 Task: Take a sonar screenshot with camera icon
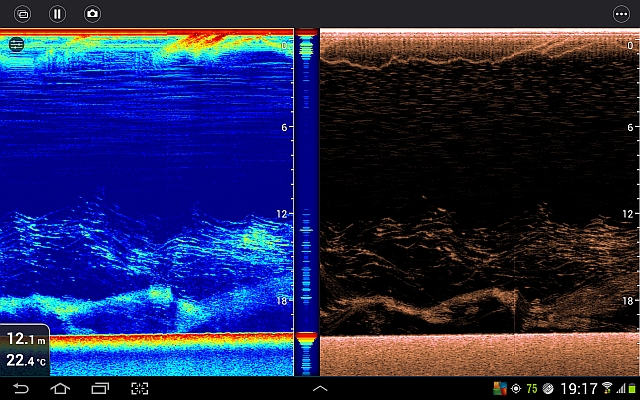[x=92, y=14]
